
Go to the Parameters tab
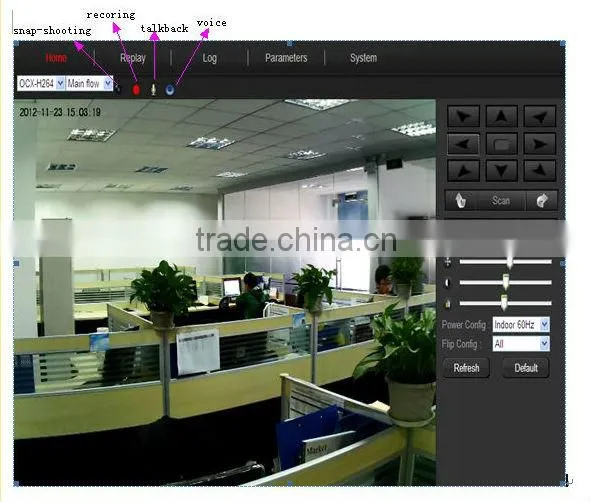pos(286,58)
